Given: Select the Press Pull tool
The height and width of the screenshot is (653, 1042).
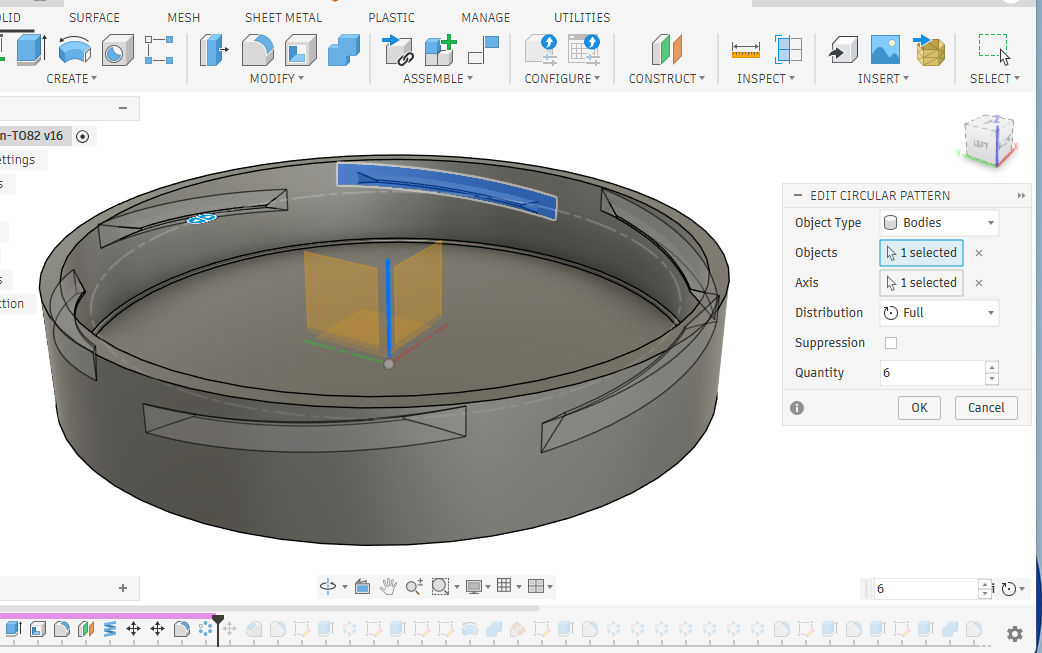Looking at the screenshot, I should 214,49.
